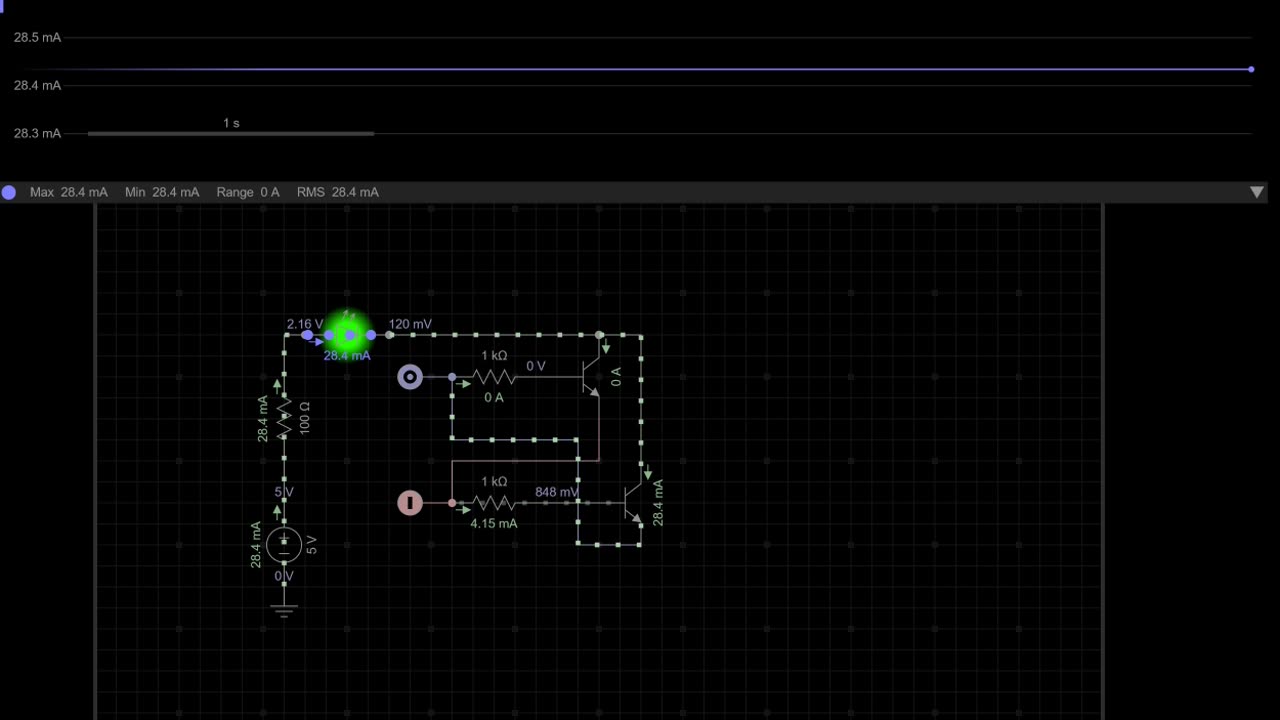
Task: Click the 4.15 mA current label
Action: coord(494,523)
